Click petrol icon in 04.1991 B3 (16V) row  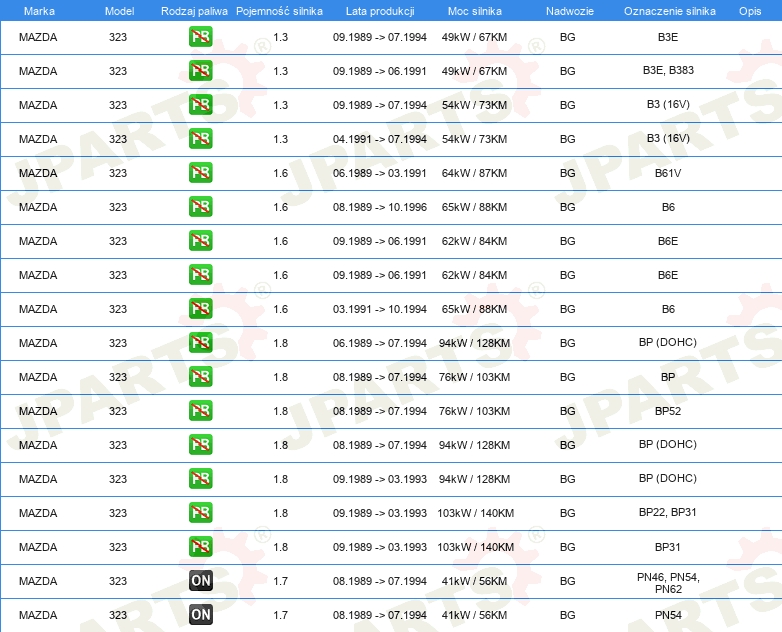coord(200,139)
